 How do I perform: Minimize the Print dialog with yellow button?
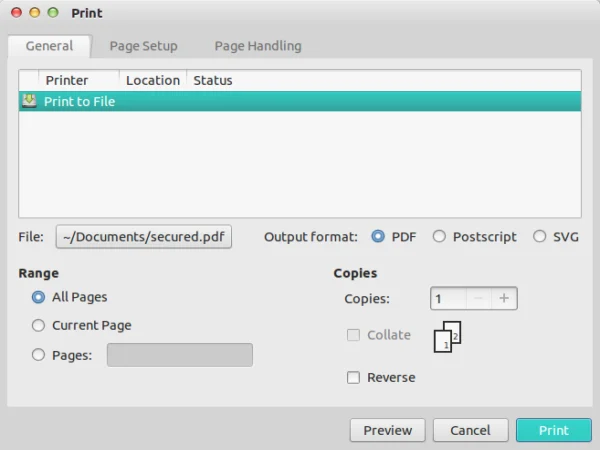(x=35, y=13)
